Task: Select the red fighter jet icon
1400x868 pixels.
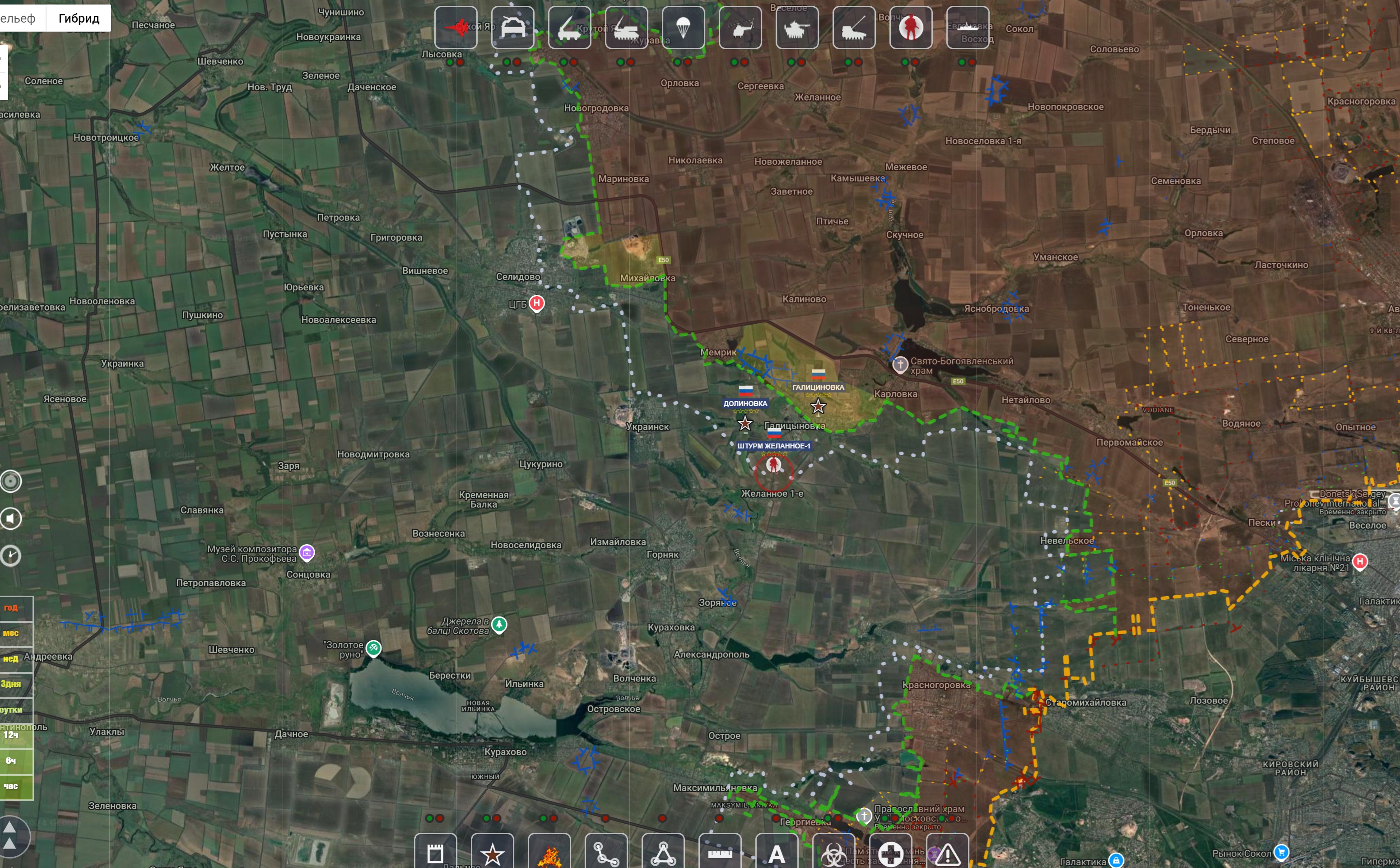Action: click(456, 27)
